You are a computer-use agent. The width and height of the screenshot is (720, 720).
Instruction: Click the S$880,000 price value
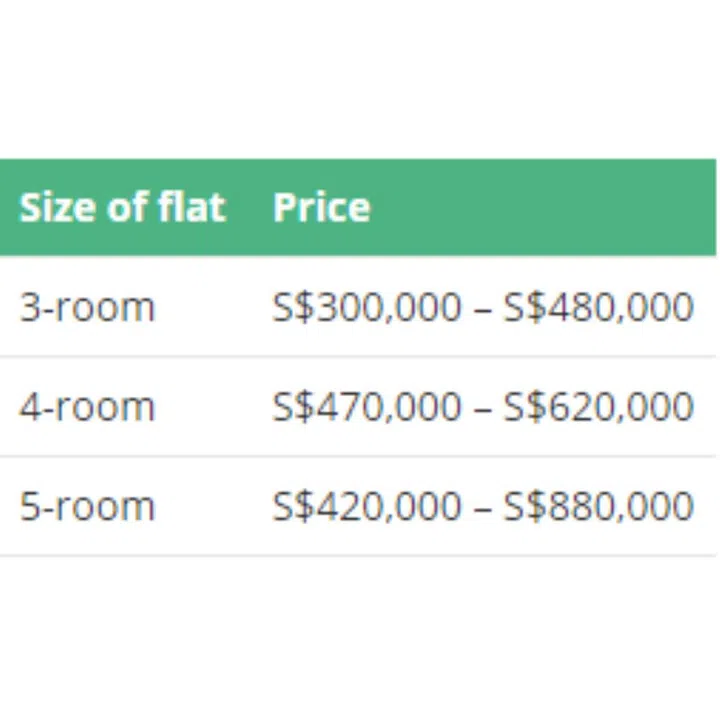pos(598,507)
